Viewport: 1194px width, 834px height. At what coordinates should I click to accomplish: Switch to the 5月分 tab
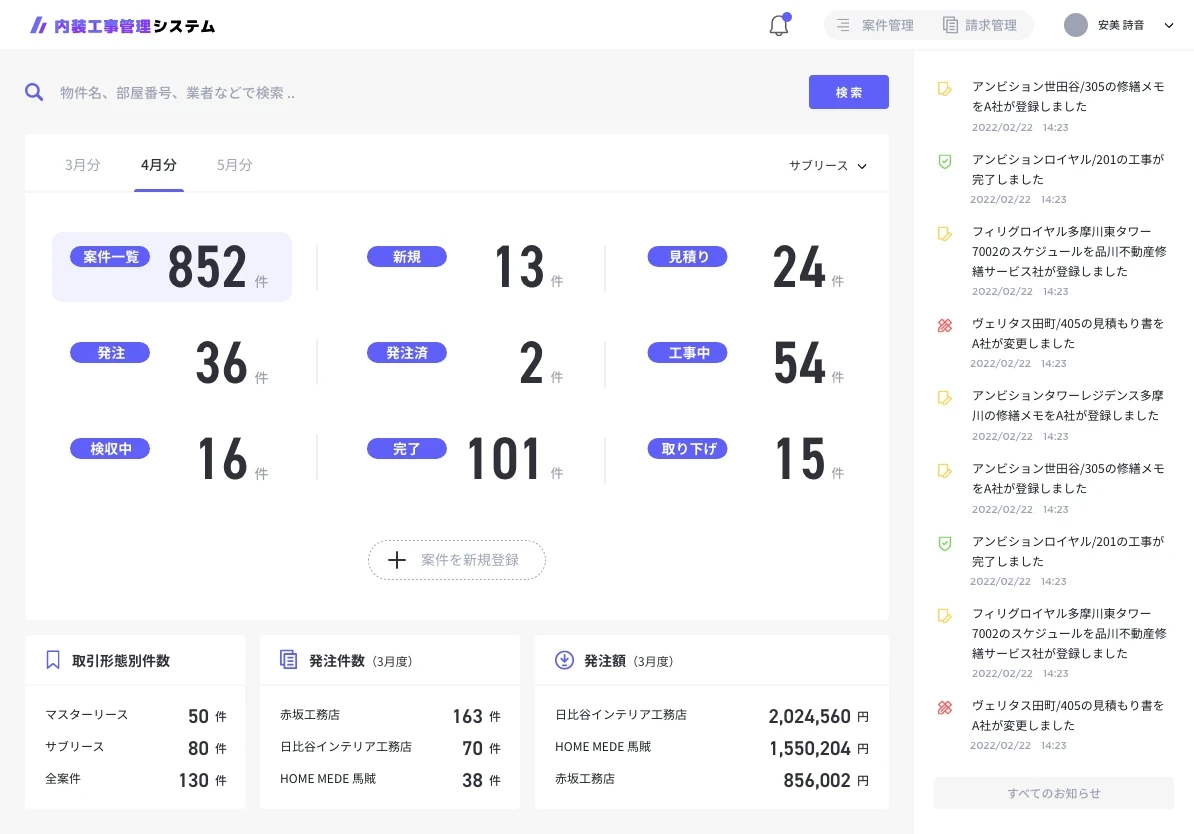[235, 165]
